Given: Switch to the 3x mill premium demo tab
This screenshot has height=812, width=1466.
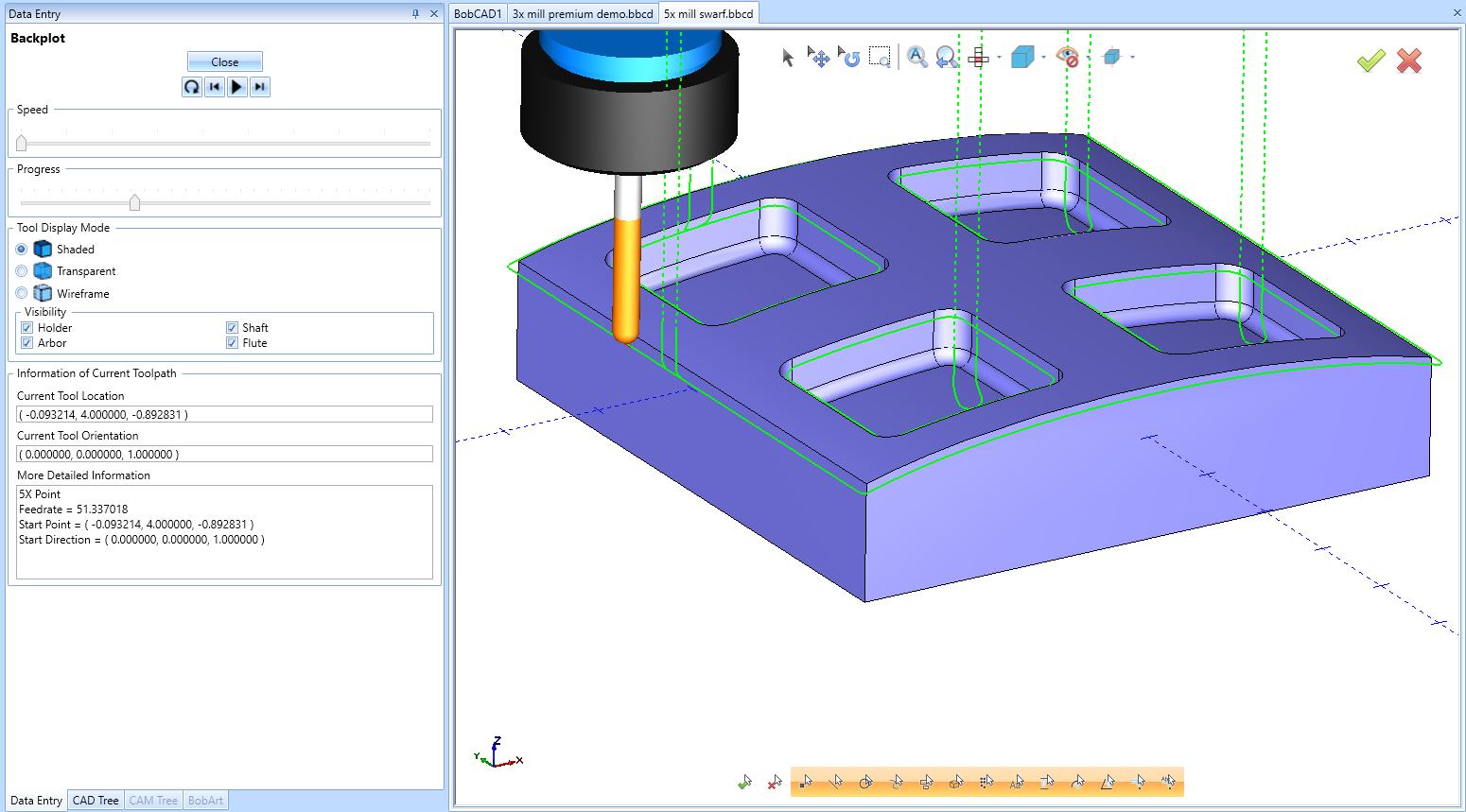Looking at the screenshot, I should [582, 13].
